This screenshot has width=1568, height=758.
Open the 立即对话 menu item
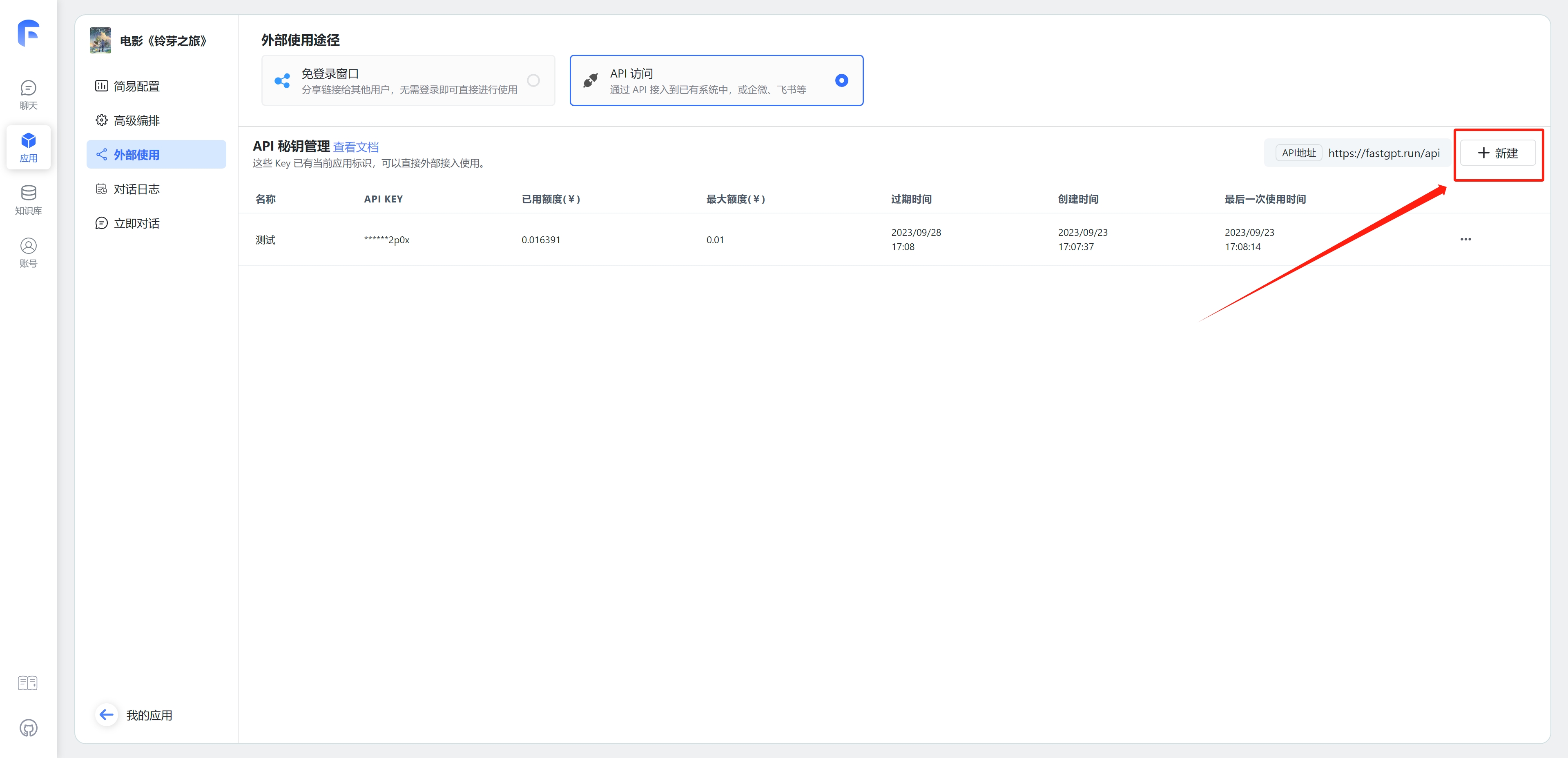click(x=136, y=223)
